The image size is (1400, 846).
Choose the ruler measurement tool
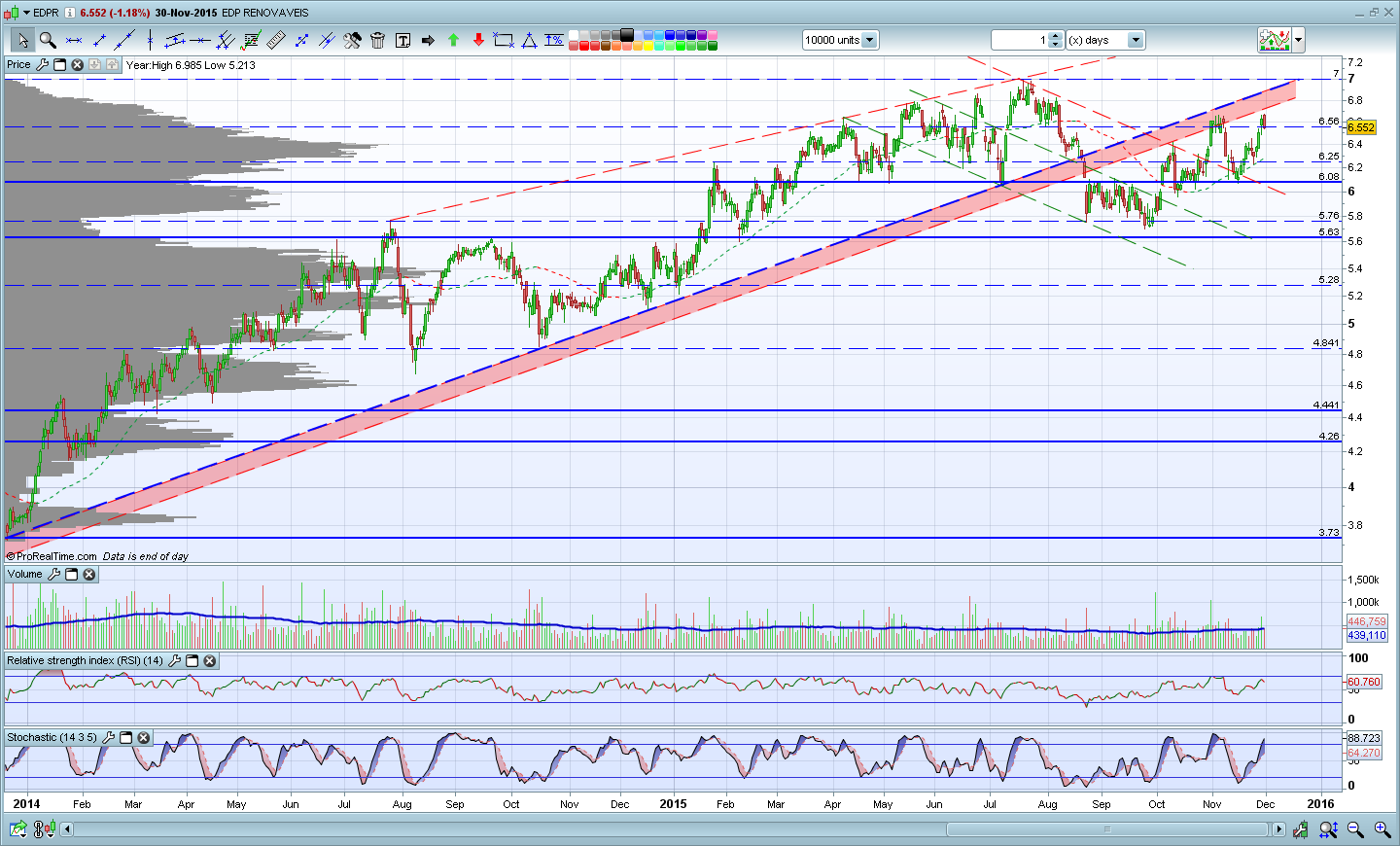(x=276, y=40)
